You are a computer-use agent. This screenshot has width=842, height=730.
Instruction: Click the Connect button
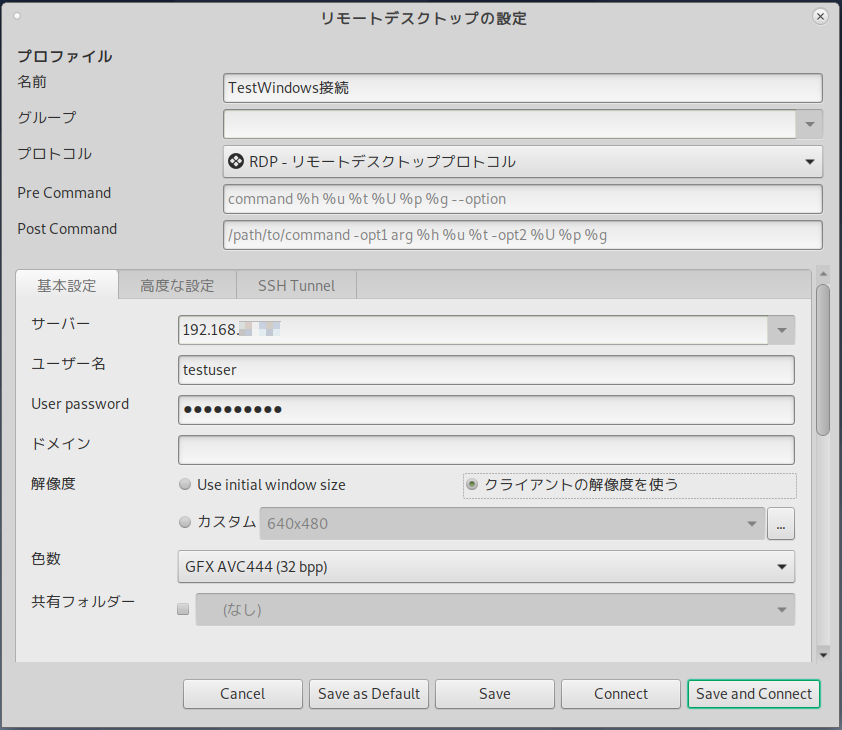click(x=621, y=694)
